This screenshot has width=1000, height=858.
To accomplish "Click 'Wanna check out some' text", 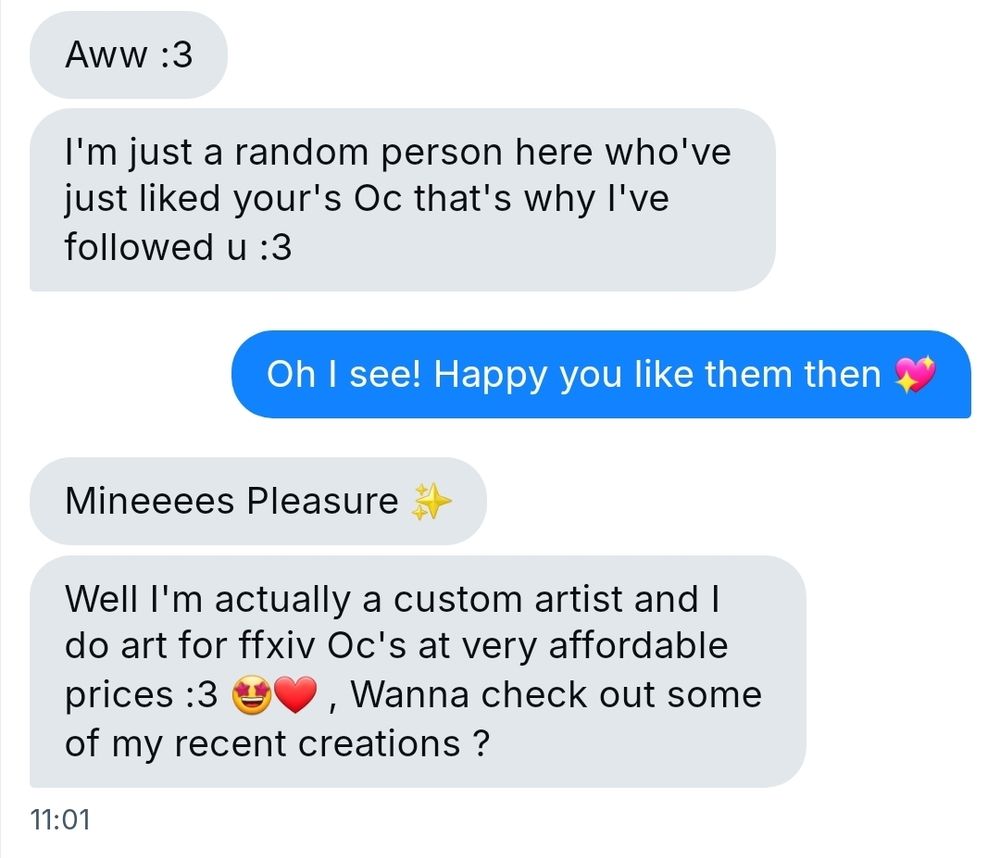I will pyautogui.click(x=556, y=695).
